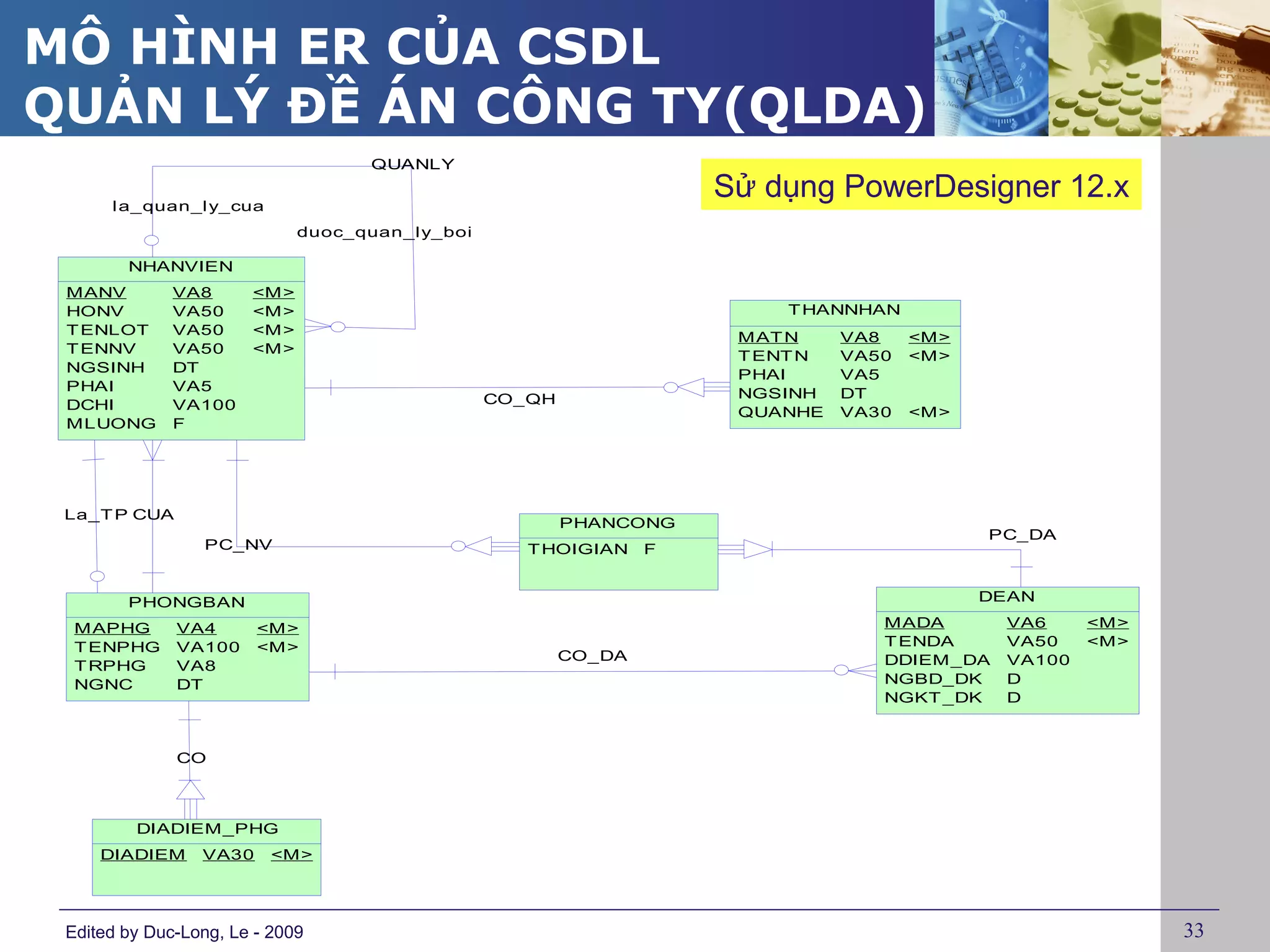
Task: Select the NHANVIEN entity box title
Action: pos(180,267)
